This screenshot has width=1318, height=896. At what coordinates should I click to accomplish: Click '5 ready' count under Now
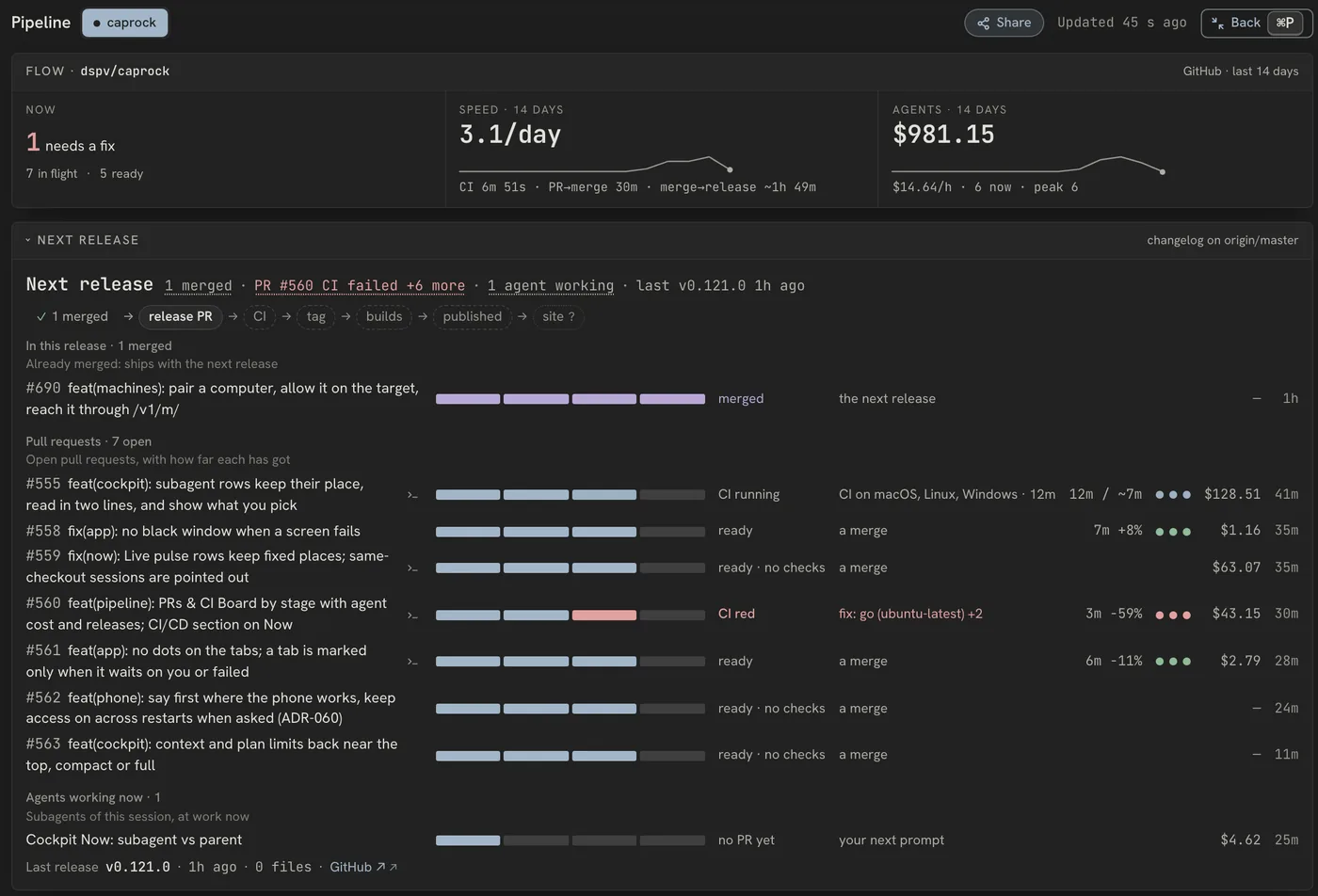click(121, 174)
